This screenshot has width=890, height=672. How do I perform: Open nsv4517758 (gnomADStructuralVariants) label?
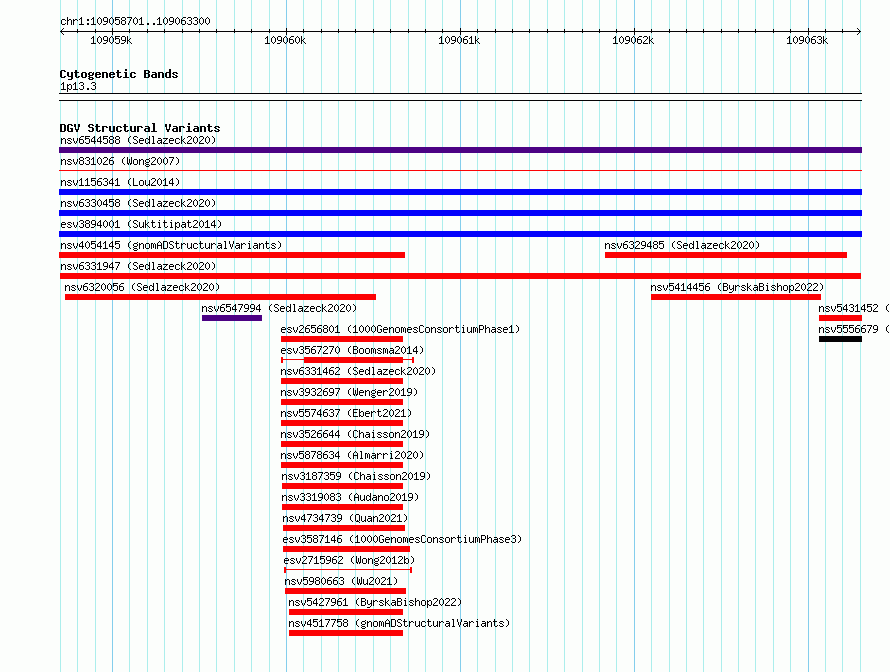pos(399,623)
